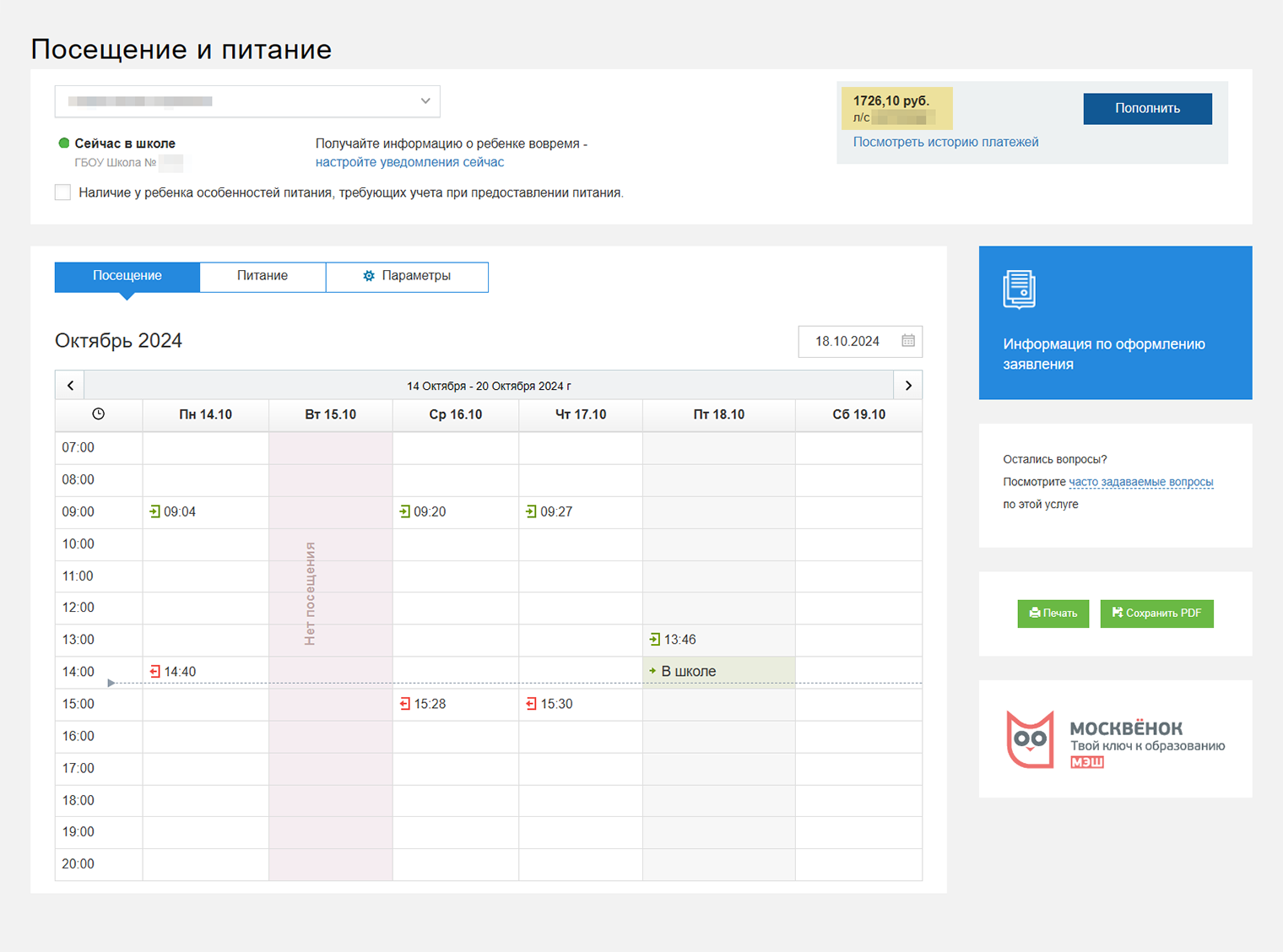Go to previous week with left arrow
The width and height of the screenshot is (1283, 952).
[x=70, y=386]
